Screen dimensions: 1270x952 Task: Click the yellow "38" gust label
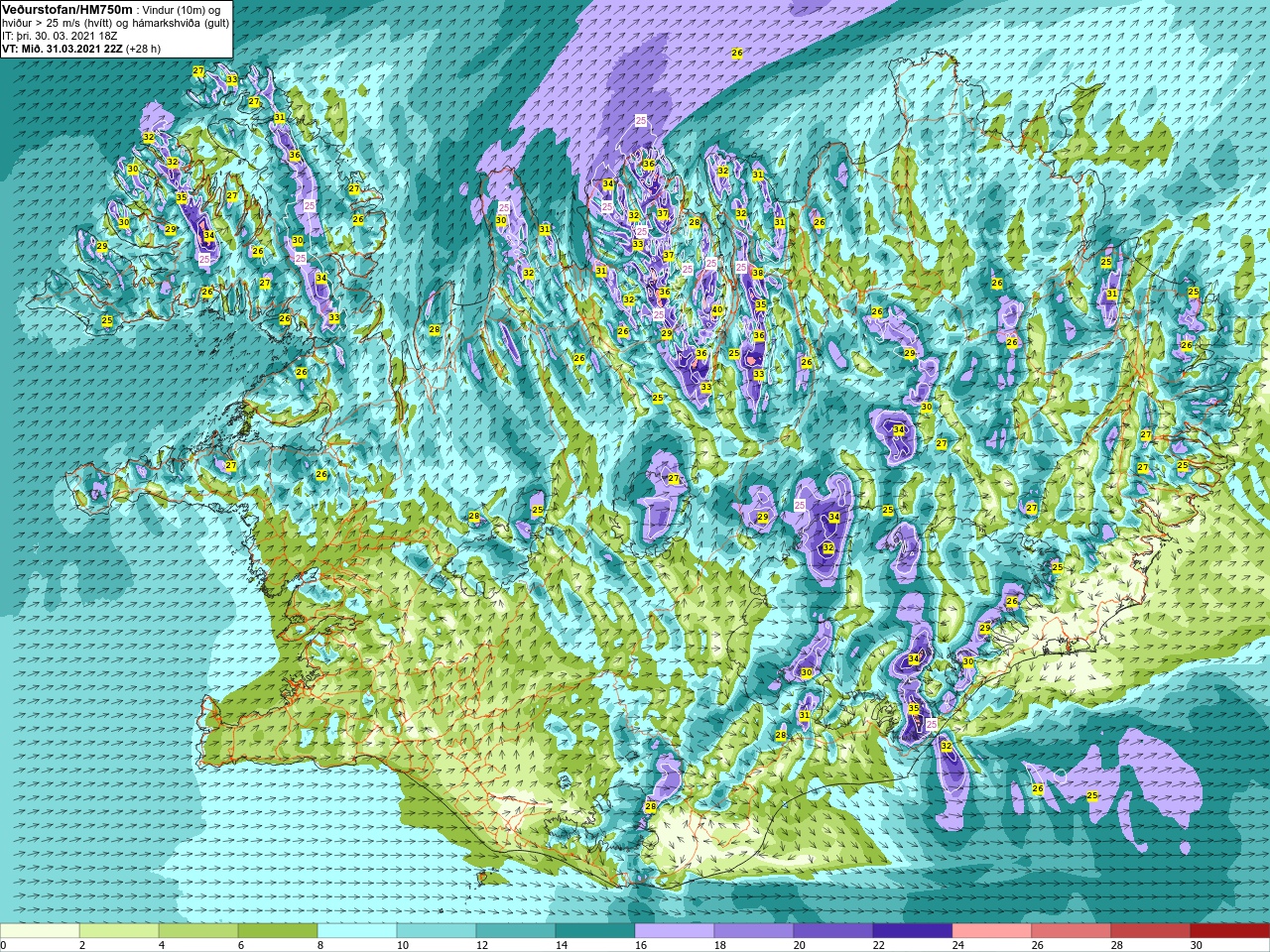[758, 273]
